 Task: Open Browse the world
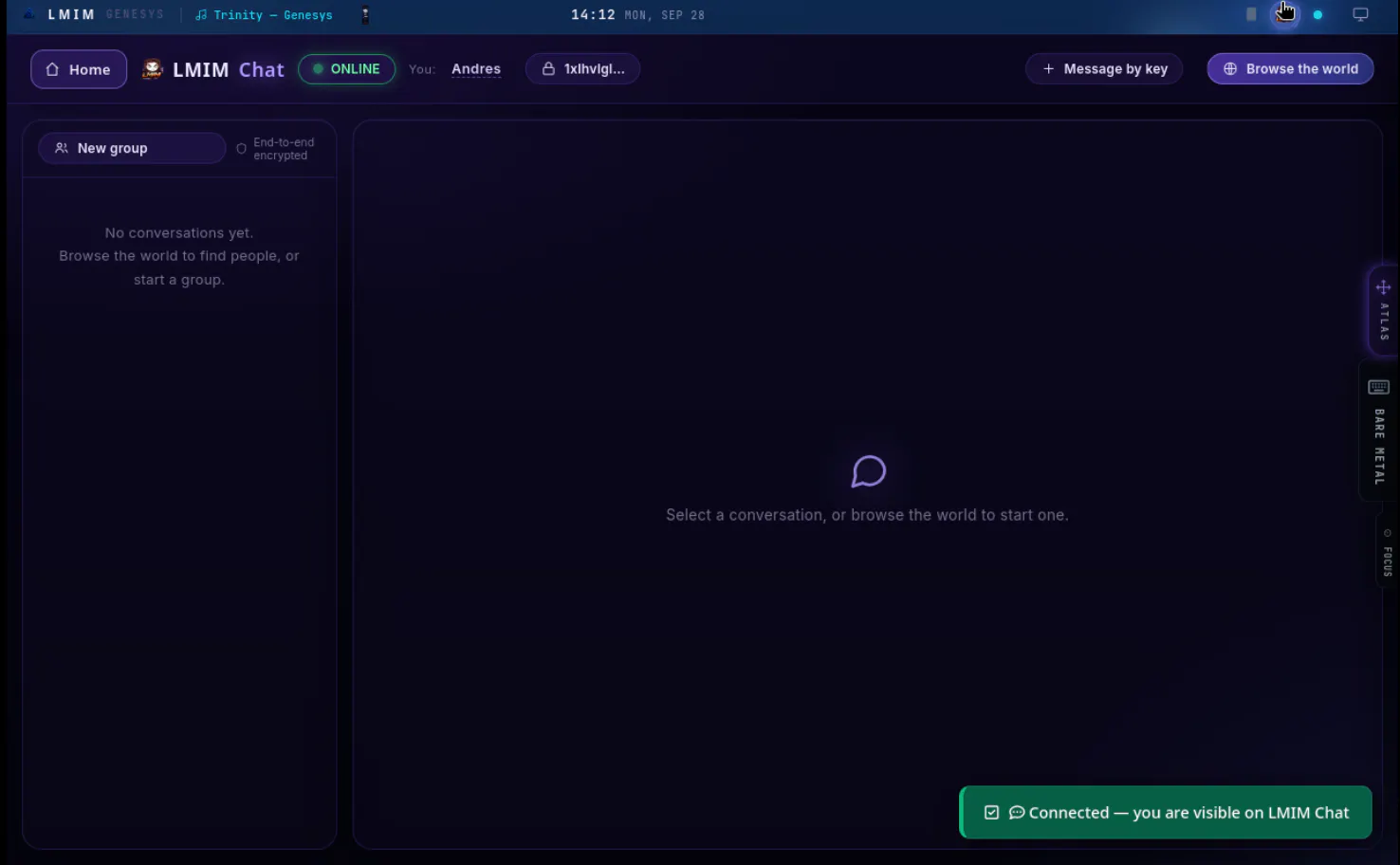(x=1290, y=69)
